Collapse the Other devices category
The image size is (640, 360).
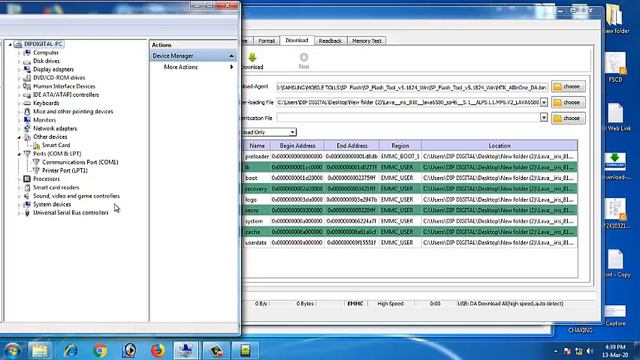(x=19, y=137)
